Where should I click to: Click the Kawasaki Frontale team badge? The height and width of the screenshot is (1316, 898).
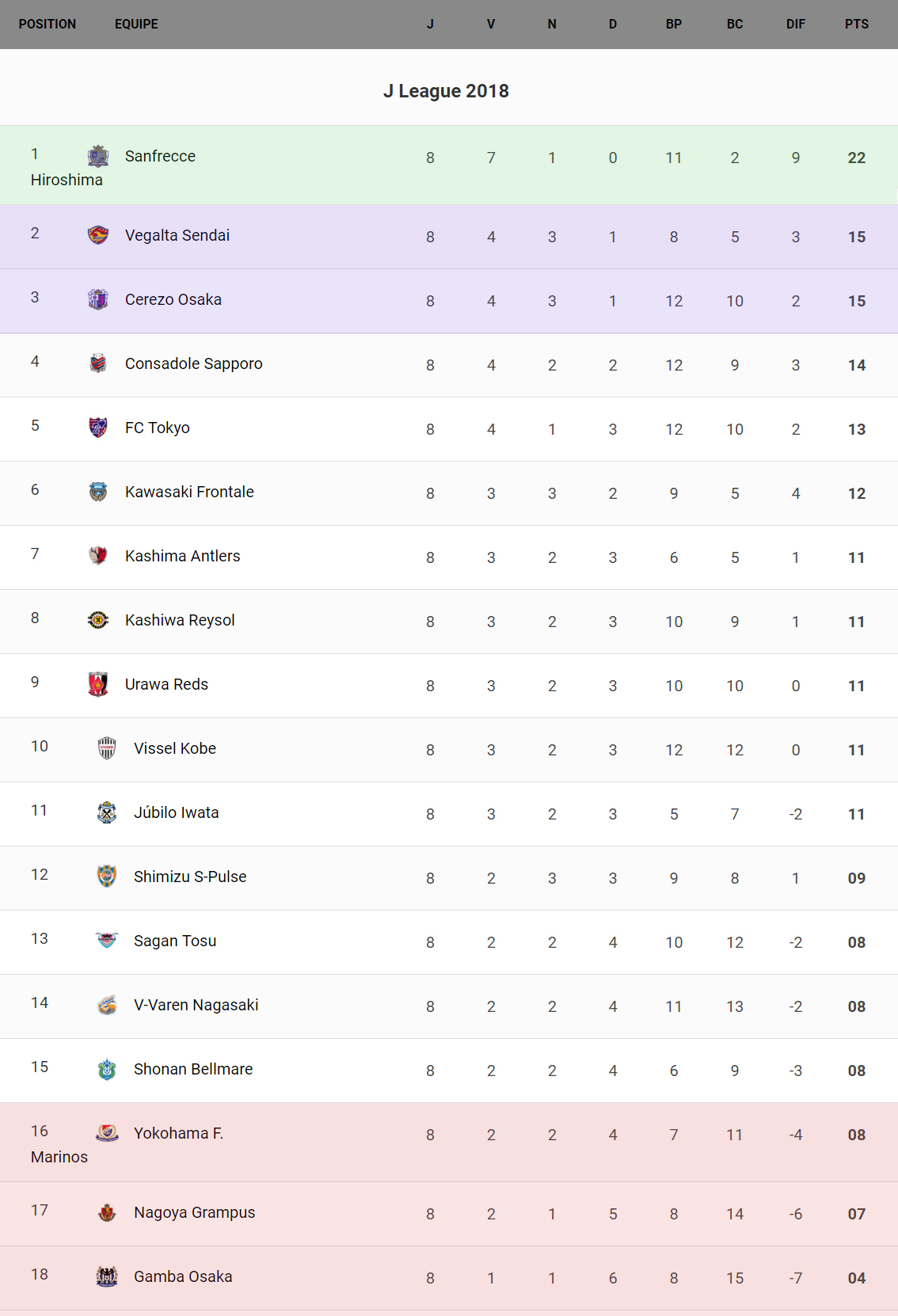coord(98,492)
